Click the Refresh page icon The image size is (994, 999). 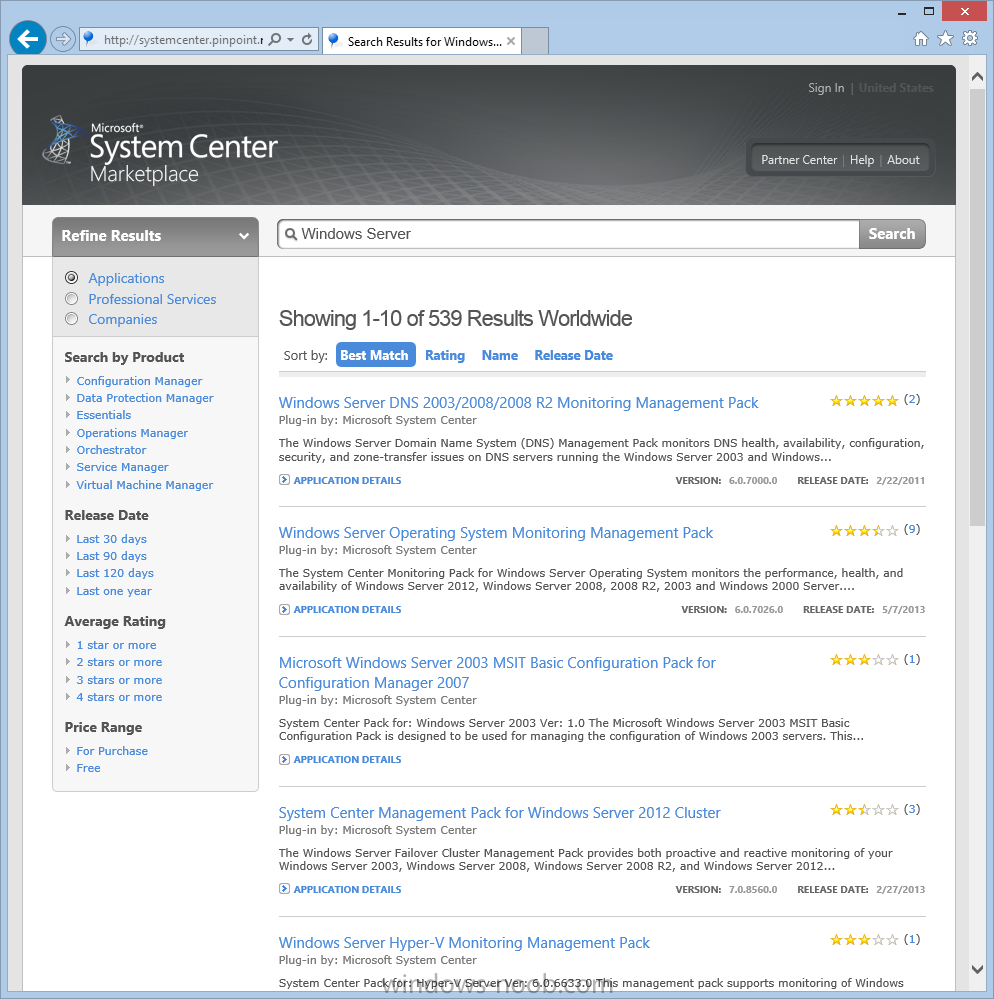[307, 40]
